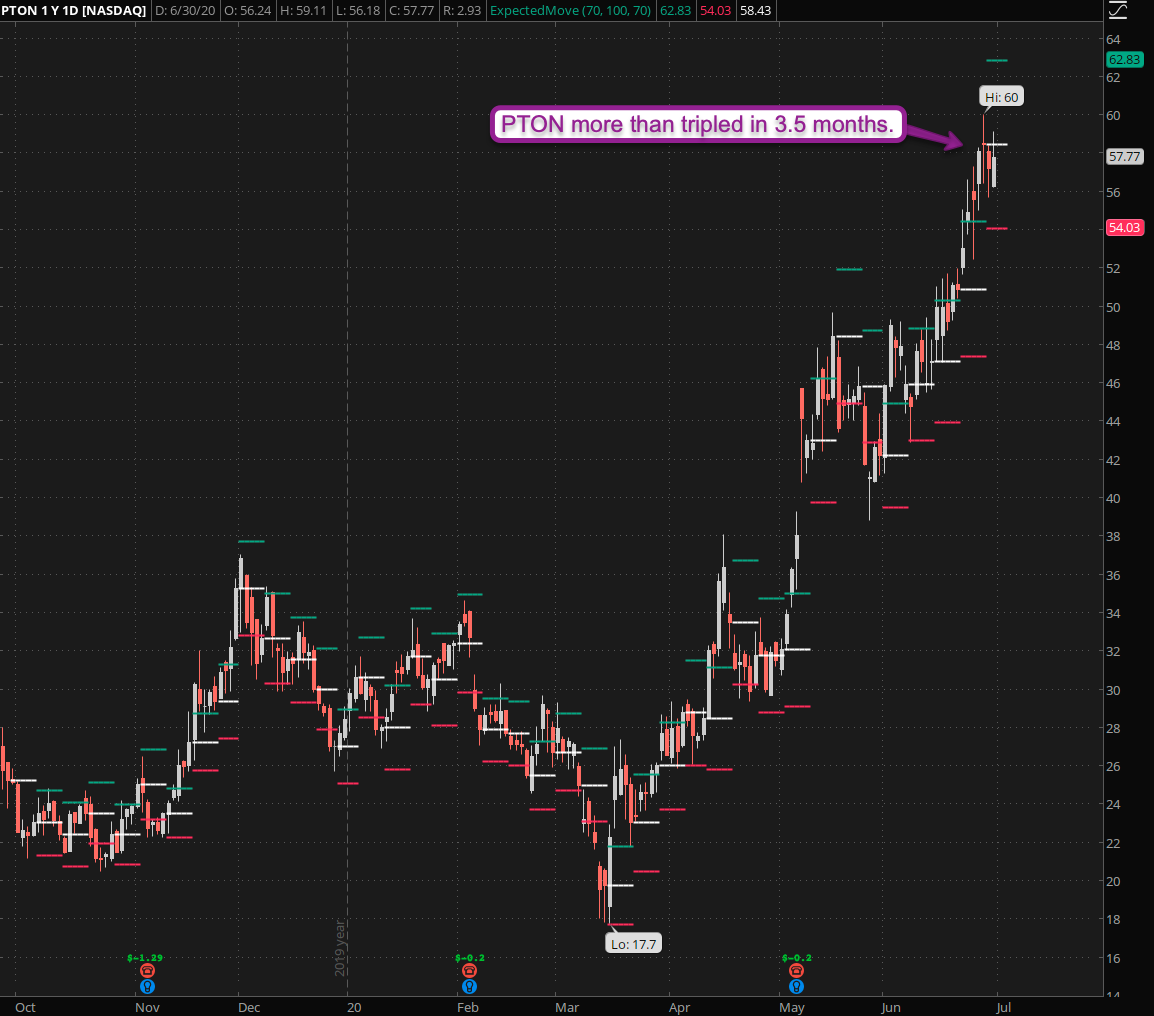Click the green 62.83 value in header
The width and height of the screenshot is (1154, 1016).
676,10
